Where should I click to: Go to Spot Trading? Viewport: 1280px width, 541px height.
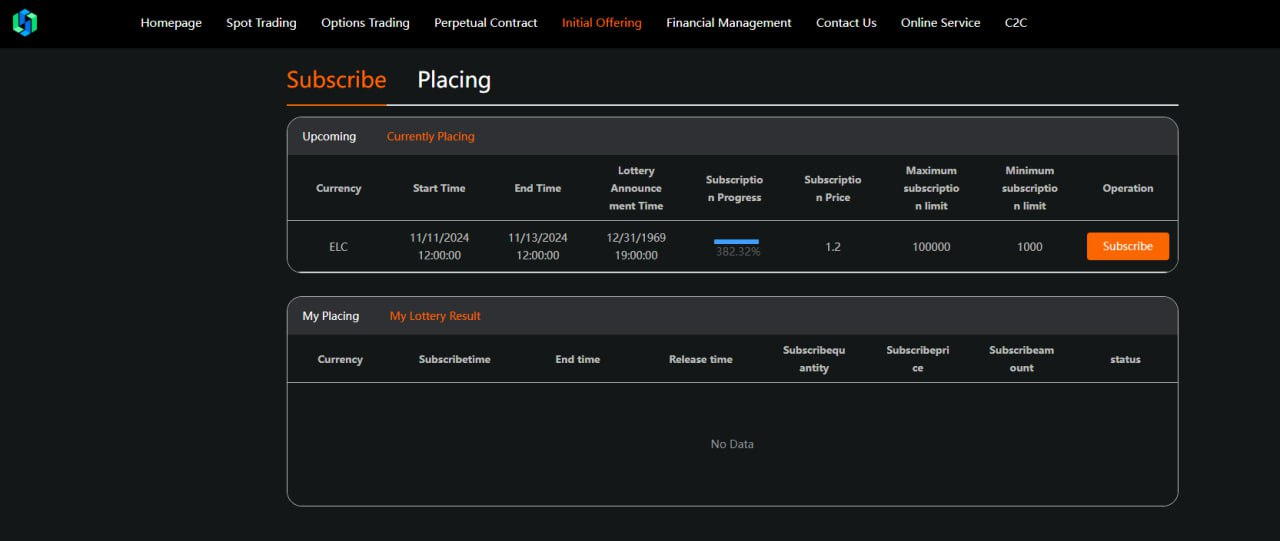pyautogui.click(x=261, y=23)
